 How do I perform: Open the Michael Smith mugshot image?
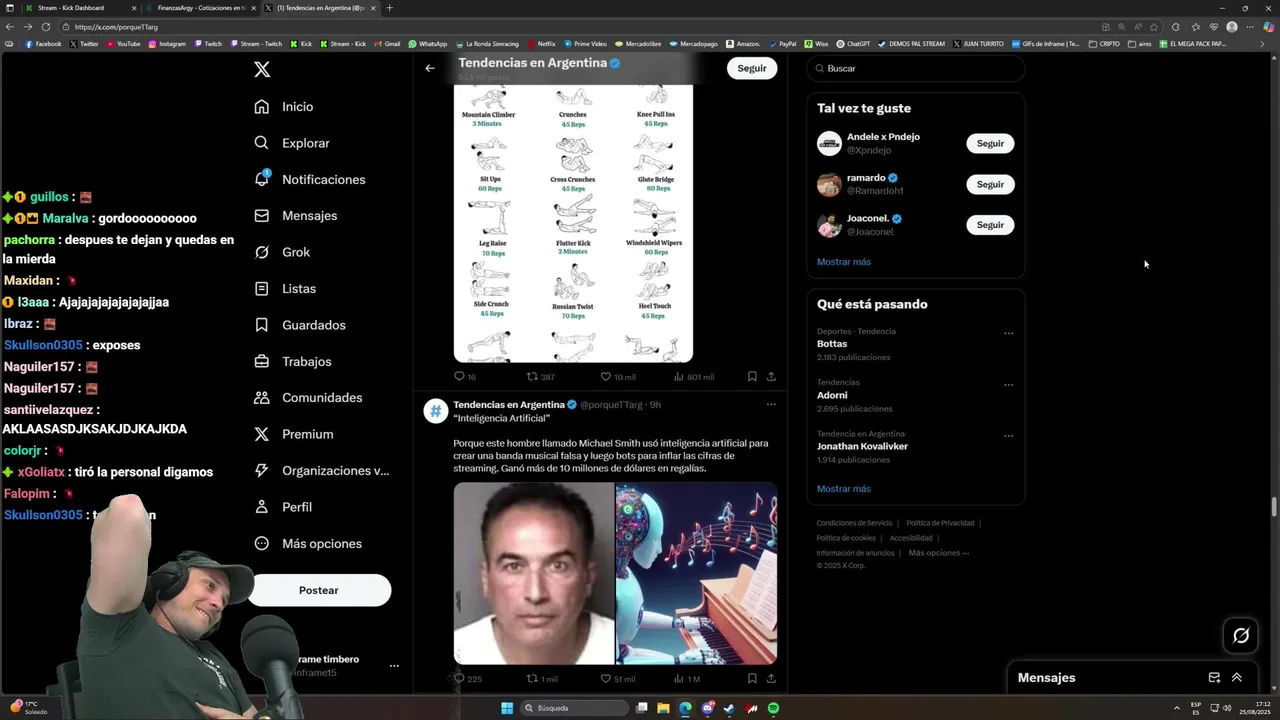click(x=533, y=574)
